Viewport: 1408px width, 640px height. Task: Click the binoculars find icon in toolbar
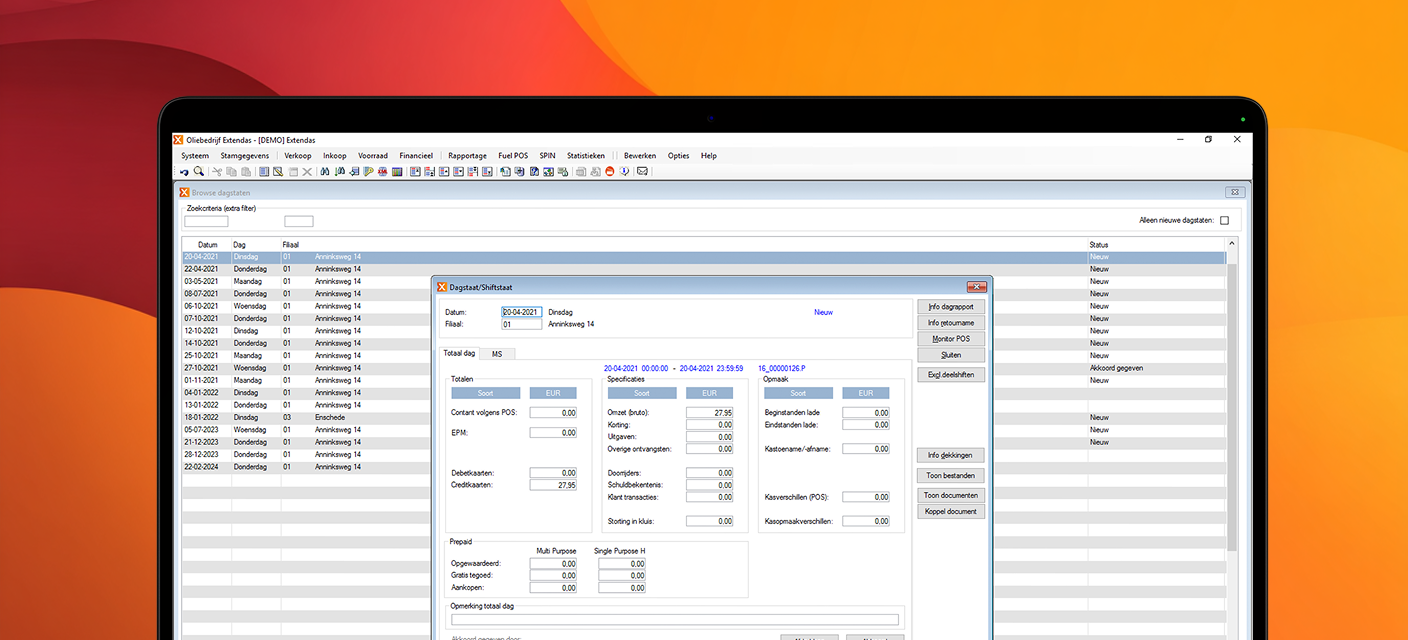point(325,172)
